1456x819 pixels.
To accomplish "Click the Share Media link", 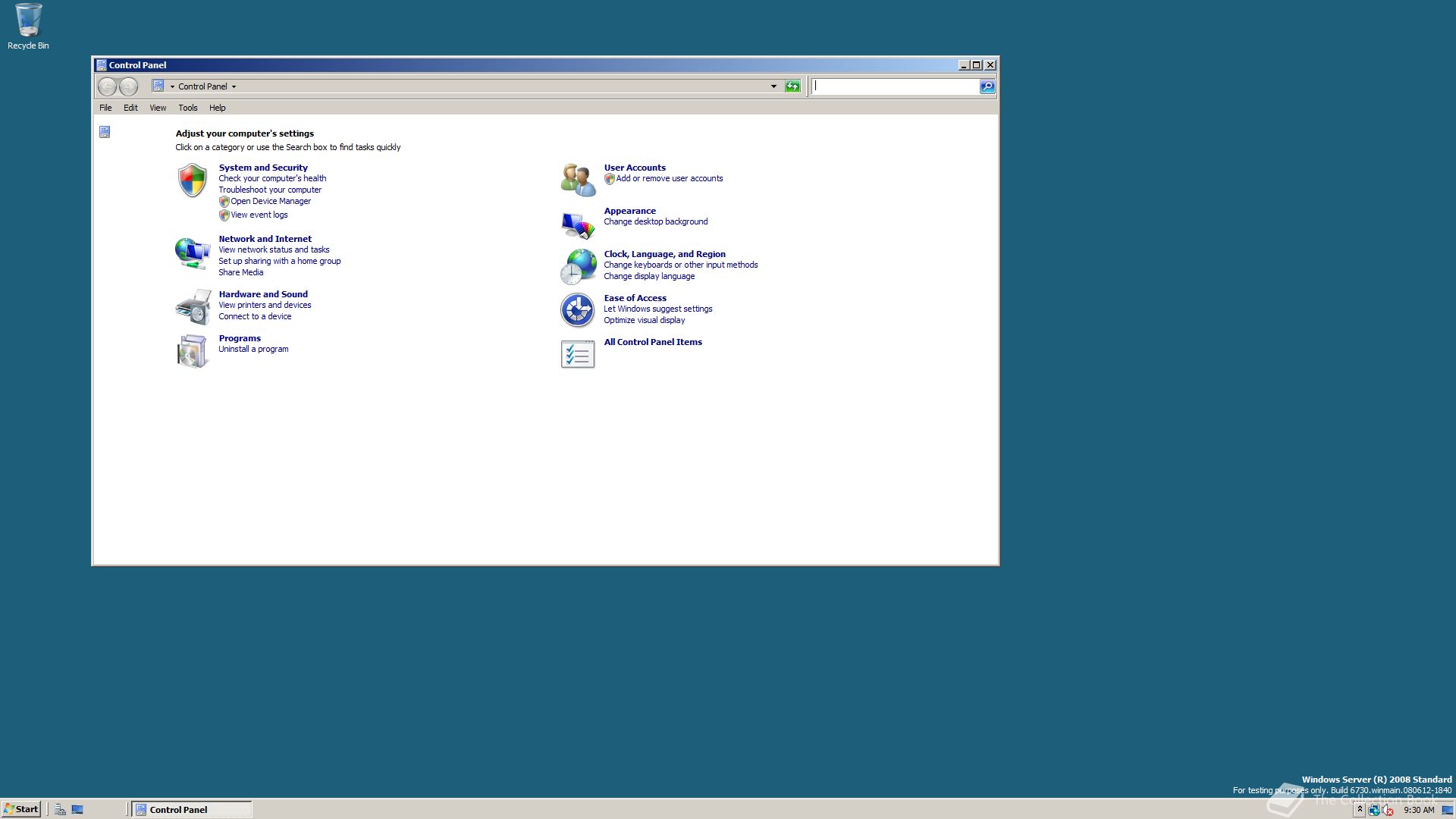I will point(241,273).
